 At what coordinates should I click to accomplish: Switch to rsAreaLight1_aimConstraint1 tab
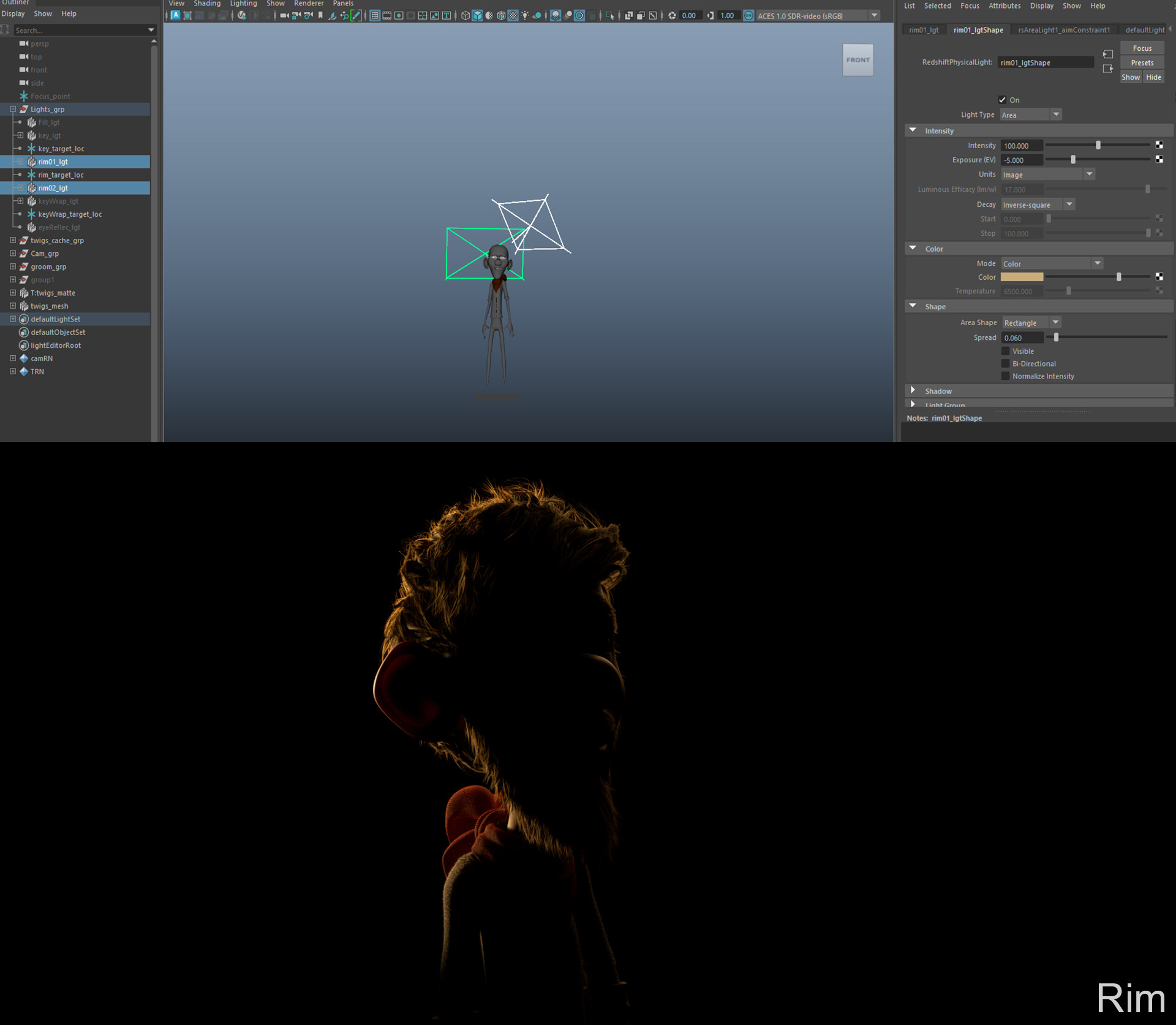pos(1063,30)
